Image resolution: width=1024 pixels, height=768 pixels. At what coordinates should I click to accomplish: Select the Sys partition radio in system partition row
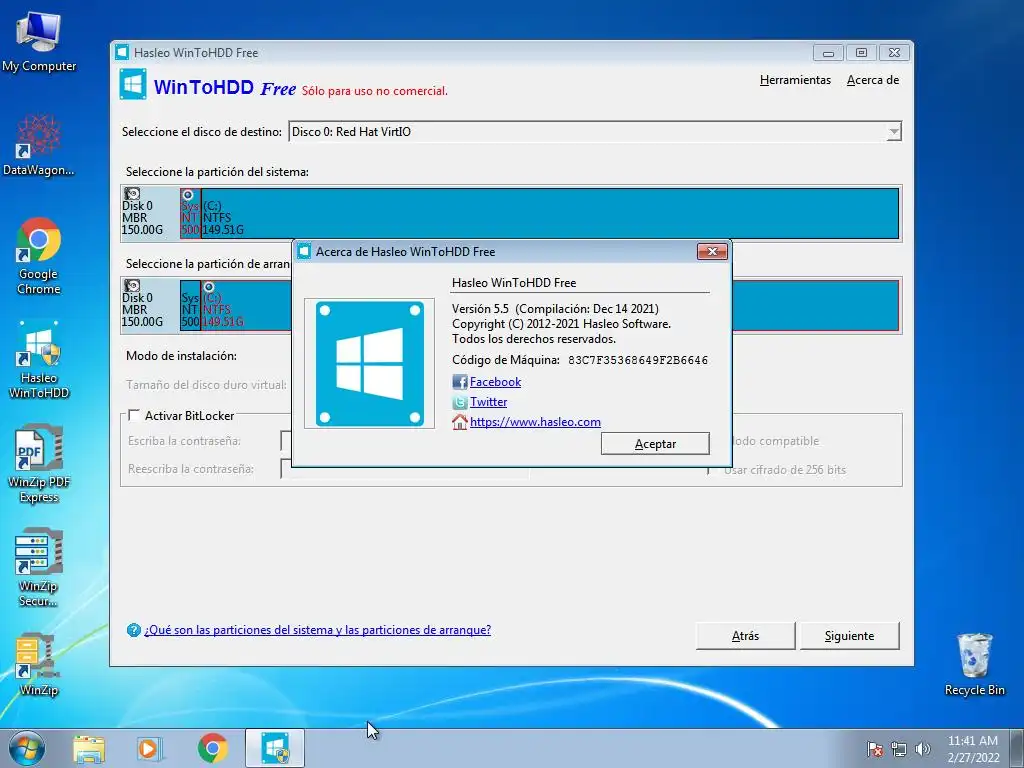[188, 195]
